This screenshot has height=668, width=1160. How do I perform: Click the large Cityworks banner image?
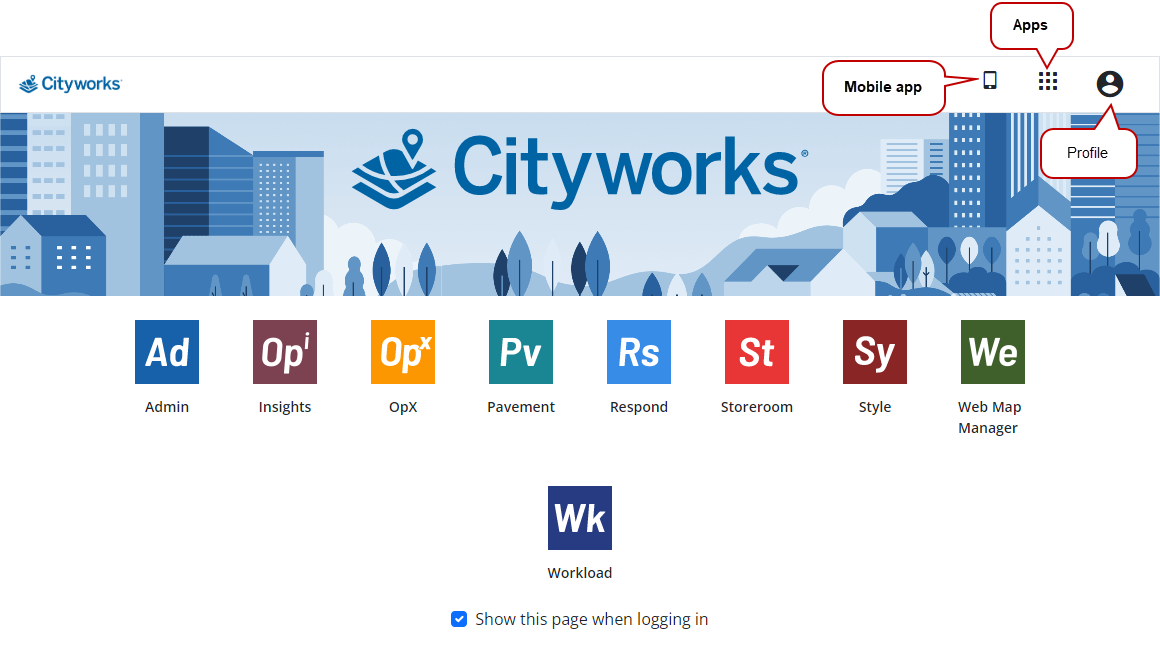pos(580,205)
